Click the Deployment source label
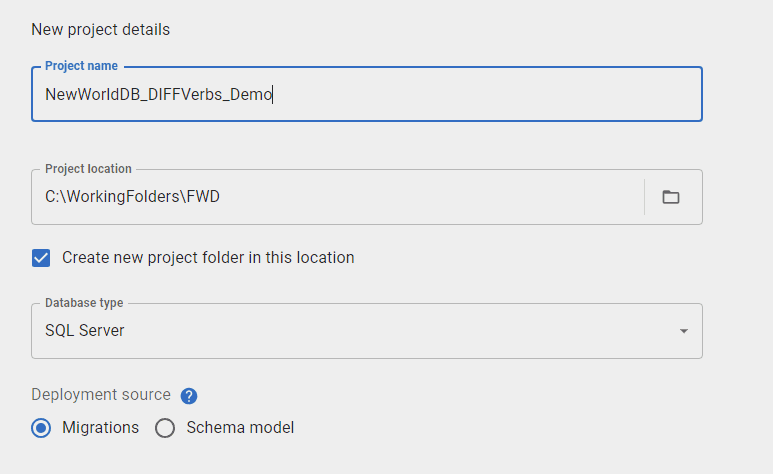773x474 pixels. click(x=101, y=395)
